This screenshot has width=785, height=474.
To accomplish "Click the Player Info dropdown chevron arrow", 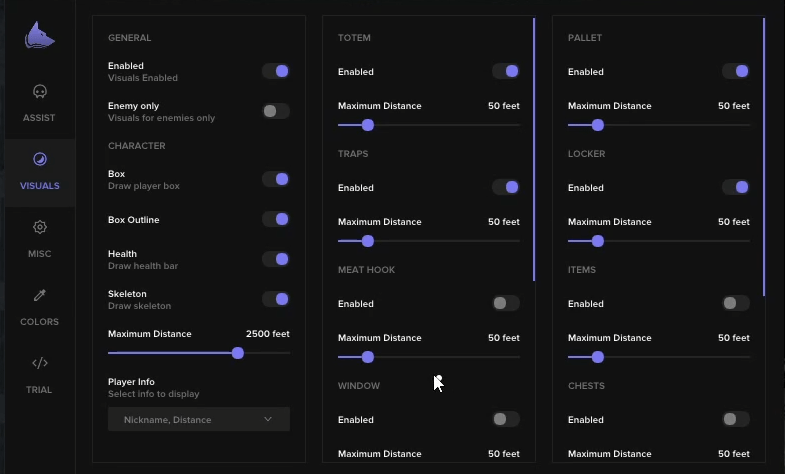I will (x=268, y=419).
